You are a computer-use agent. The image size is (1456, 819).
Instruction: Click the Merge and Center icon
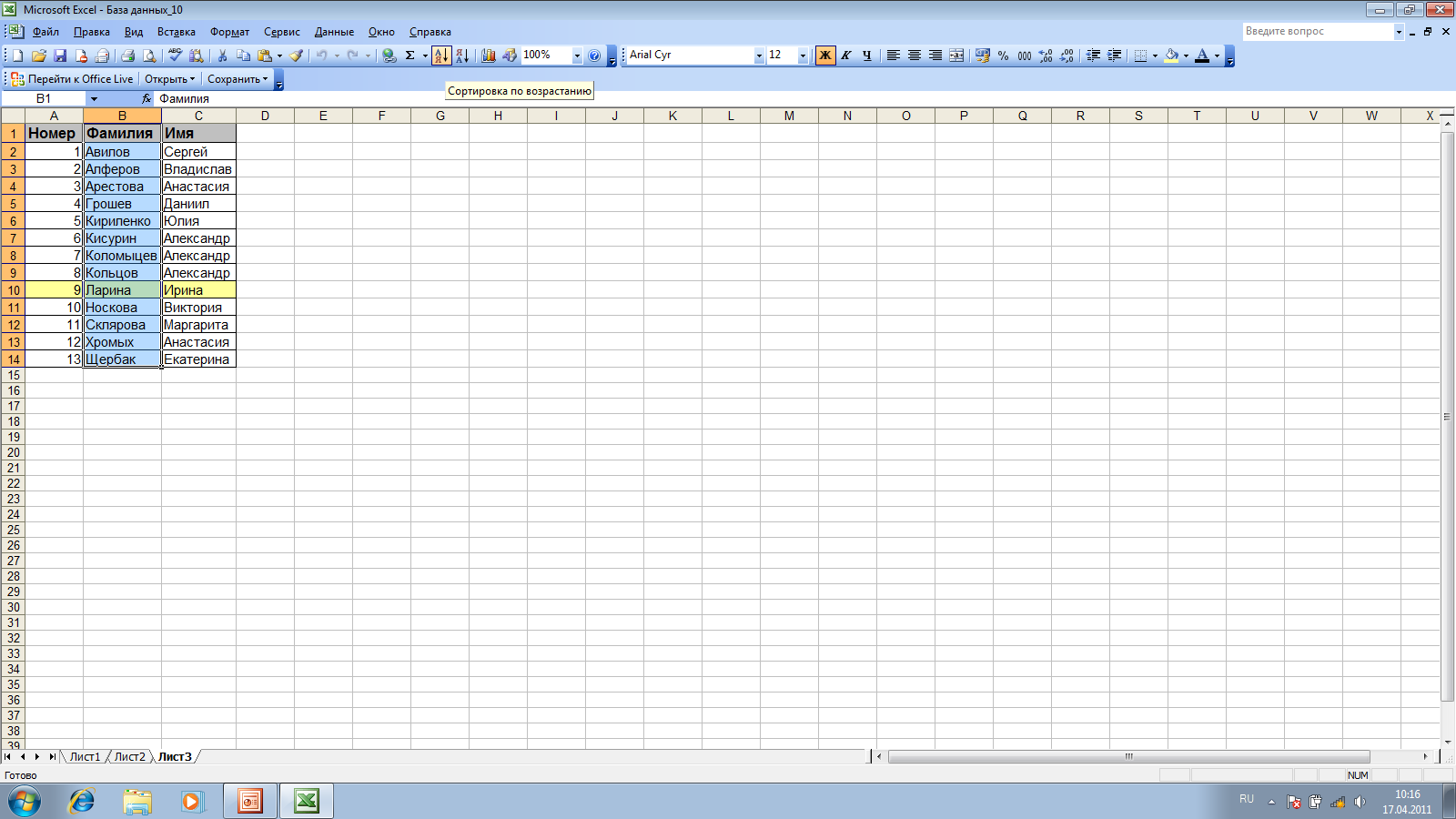click(x=956, y=56)
